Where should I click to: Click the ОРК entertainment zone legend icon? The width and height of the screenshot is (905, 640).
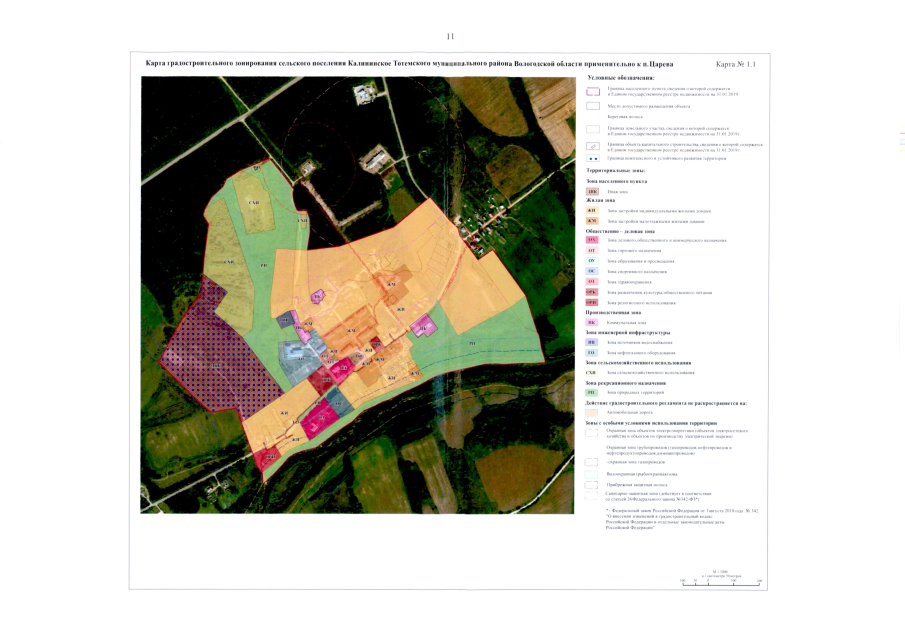coord(592,292)
